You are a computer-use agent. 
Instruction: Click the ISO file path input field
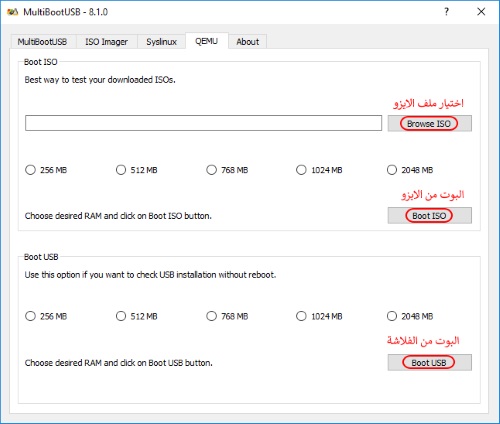tap(203, 123)
